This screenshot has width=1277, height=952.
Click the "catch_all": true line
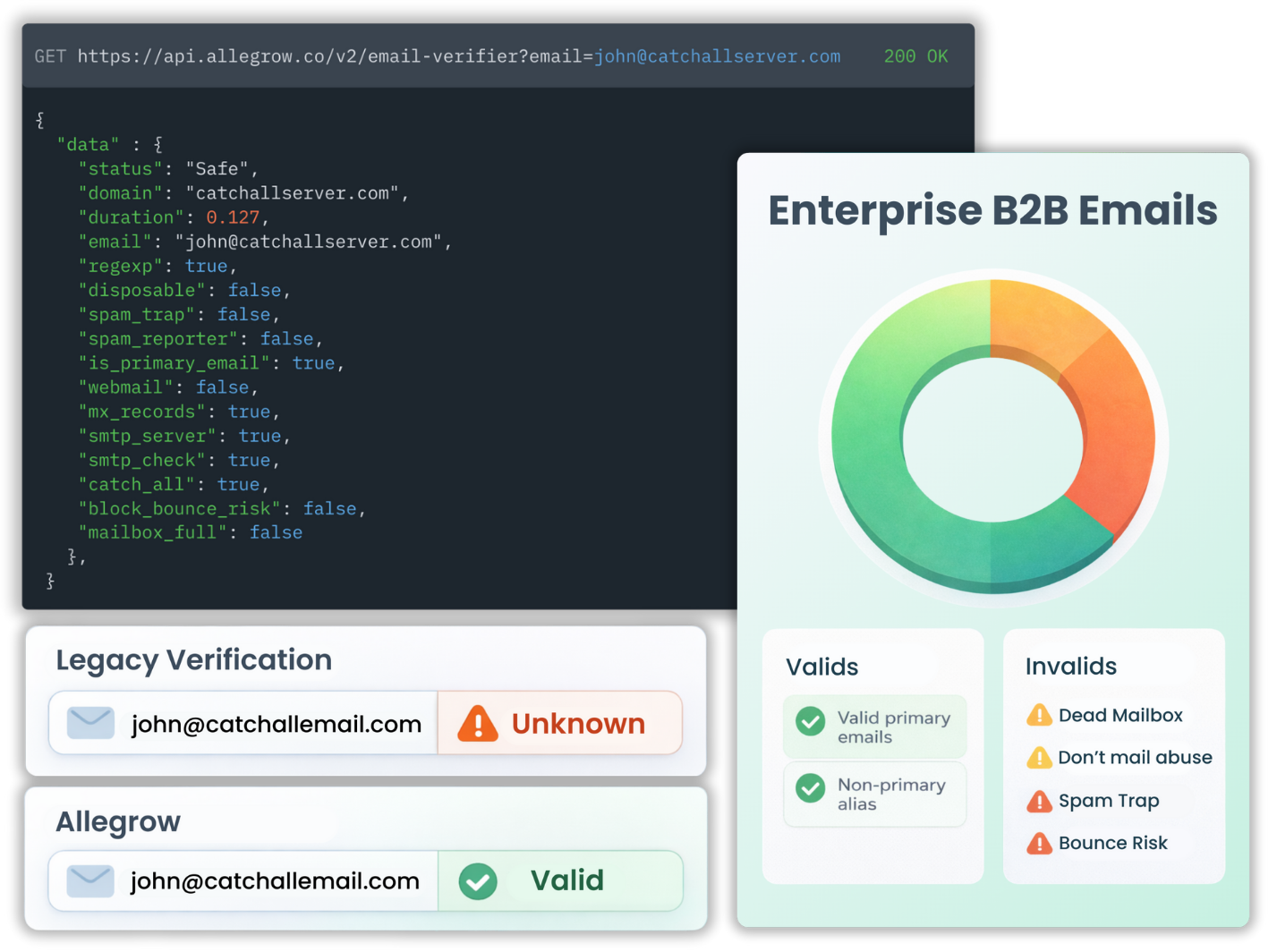coord(174,484)
